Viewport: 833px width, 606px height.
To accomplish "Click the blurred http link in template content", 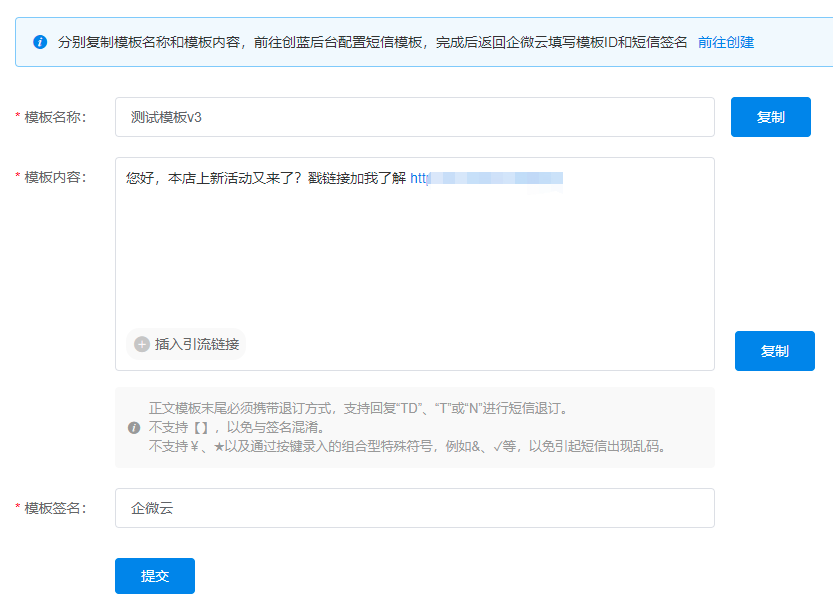I will coord(487,179).
